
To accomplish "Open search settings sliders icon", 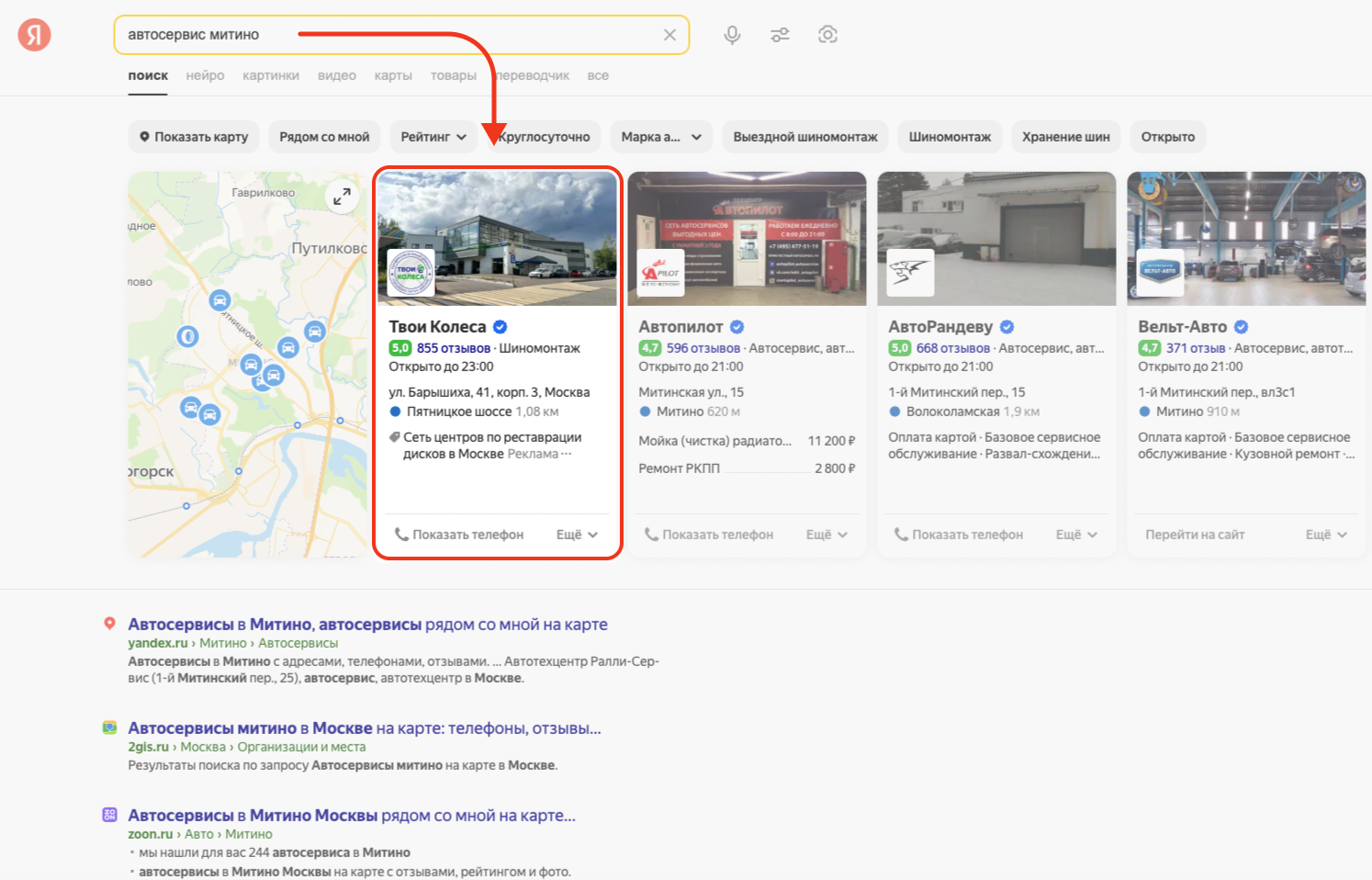I will [780, 35].
